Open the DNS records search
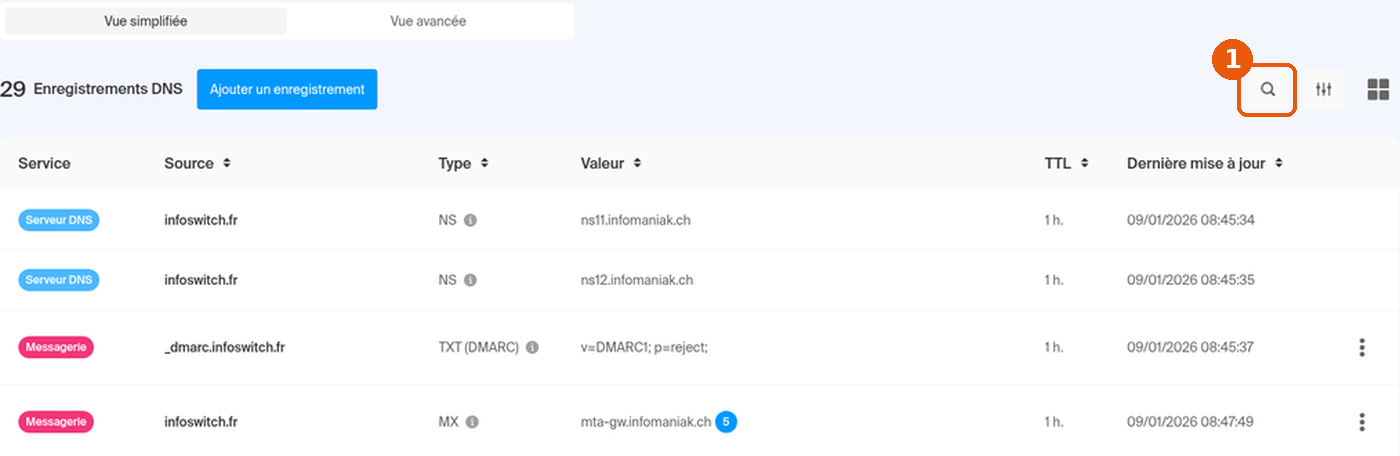Image resolution: width=1400 pixels, height=456 pixels. tap(1267, 90)
